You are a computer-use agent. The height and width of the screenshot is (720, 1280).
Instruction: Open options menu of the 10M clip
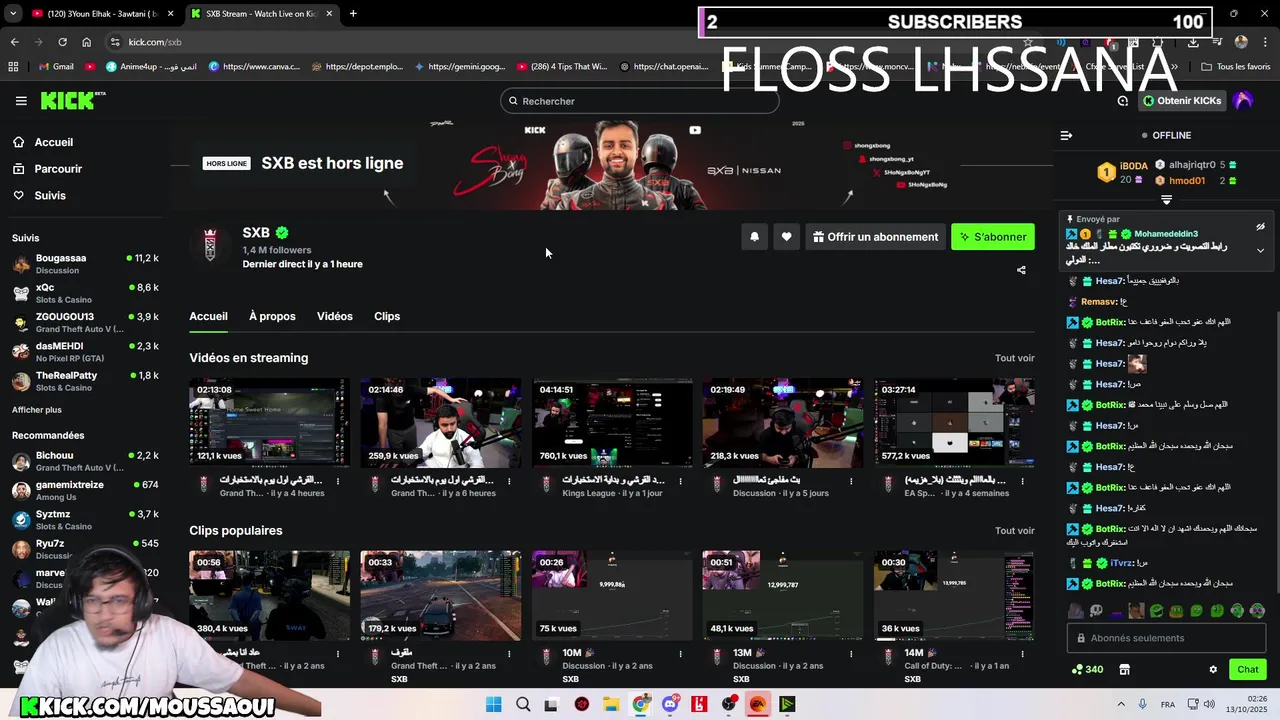pyautogui.click(x=680, y=653)
